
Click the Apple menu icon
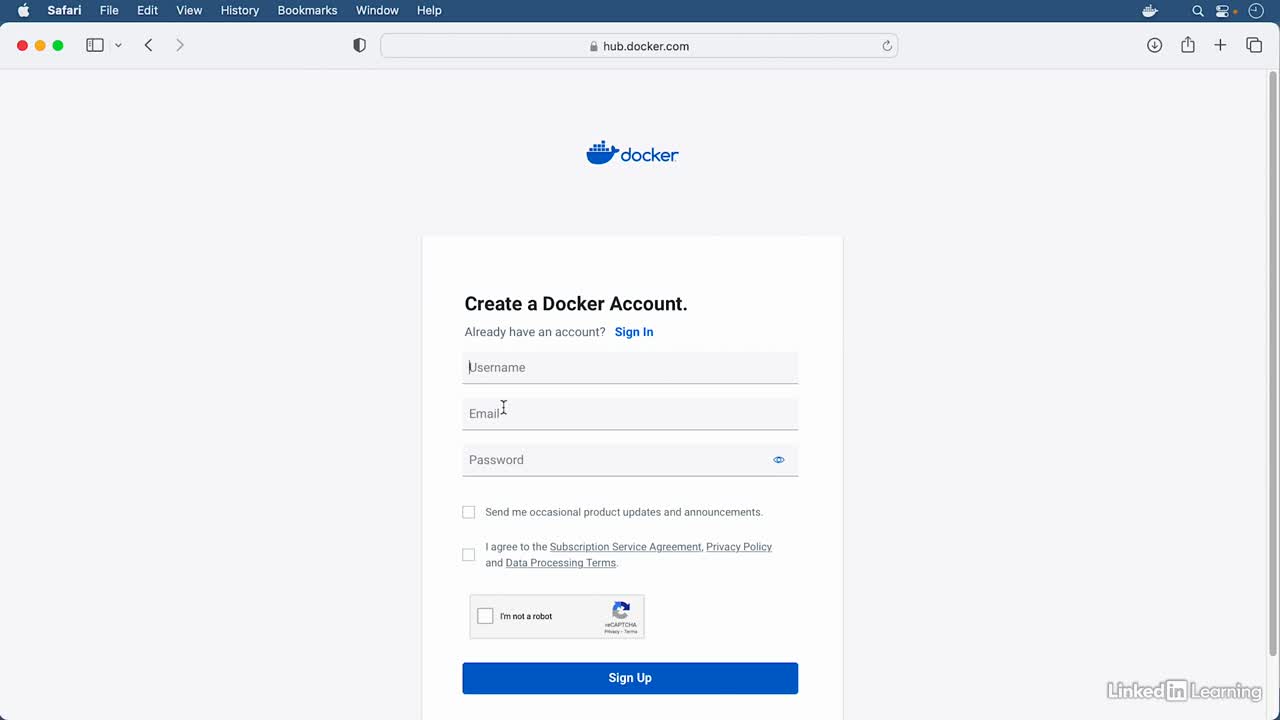[24, 10]
